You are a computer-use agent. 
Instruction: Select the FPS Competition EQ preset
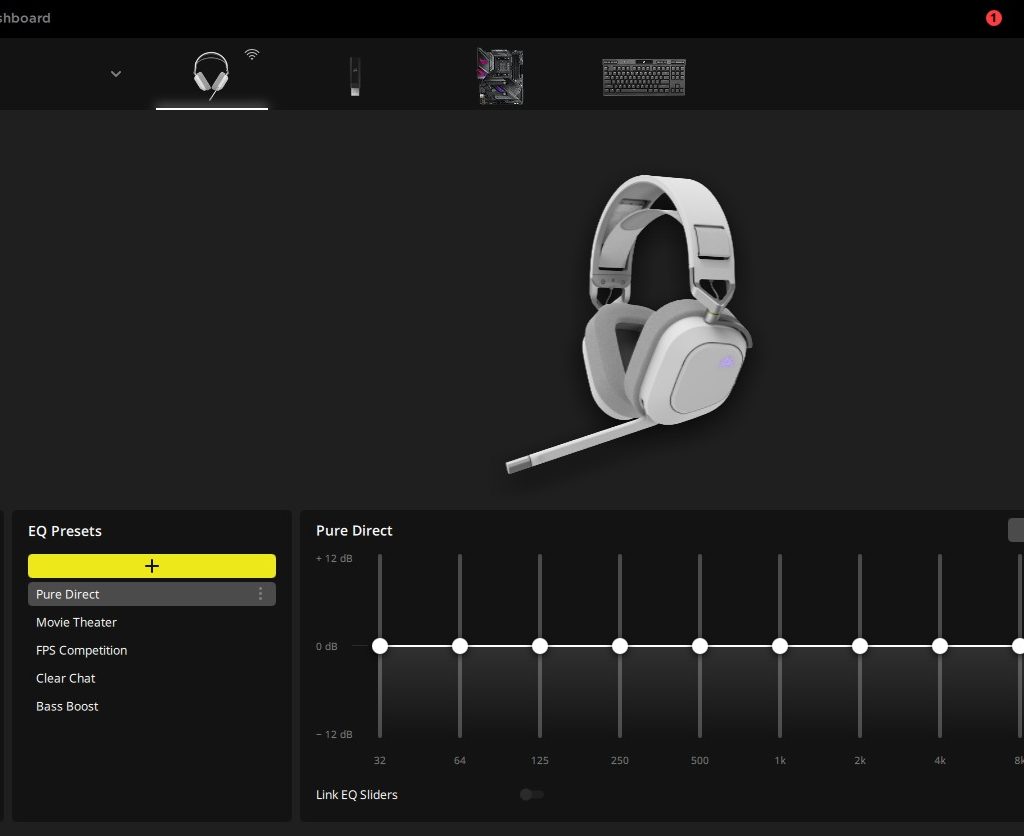81,650
